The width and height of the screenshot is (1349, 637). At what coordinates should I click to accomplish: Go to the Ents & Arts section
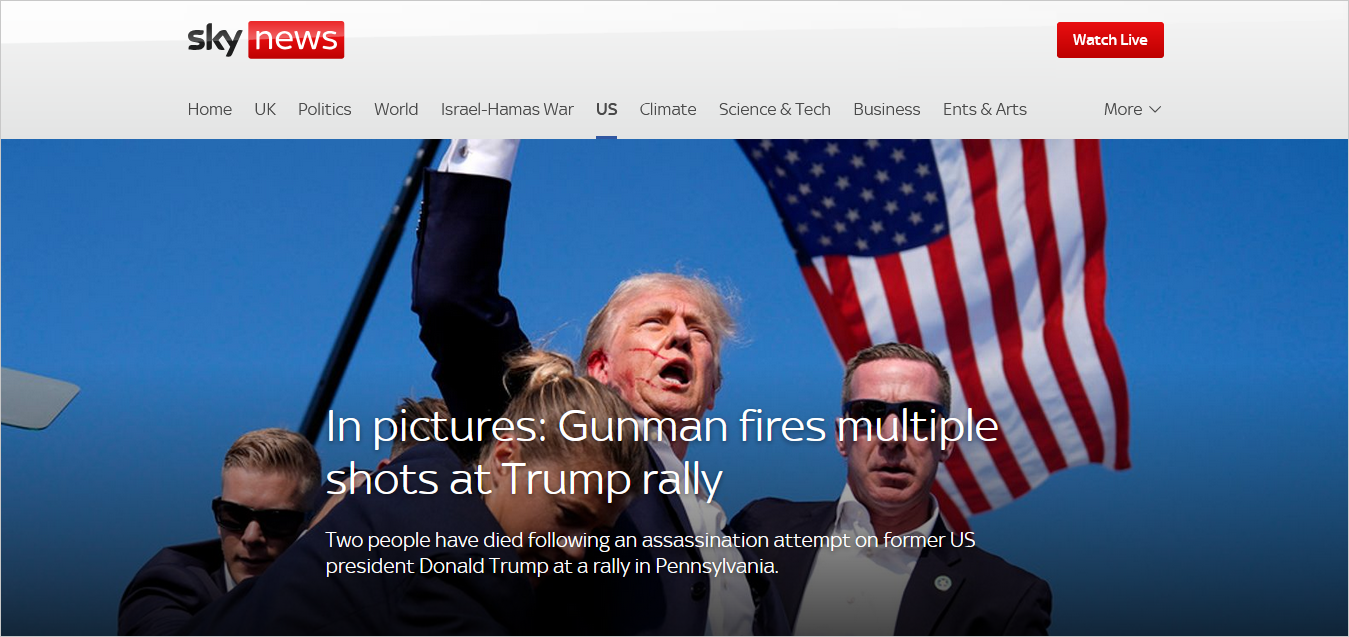[x=984, y=109]
